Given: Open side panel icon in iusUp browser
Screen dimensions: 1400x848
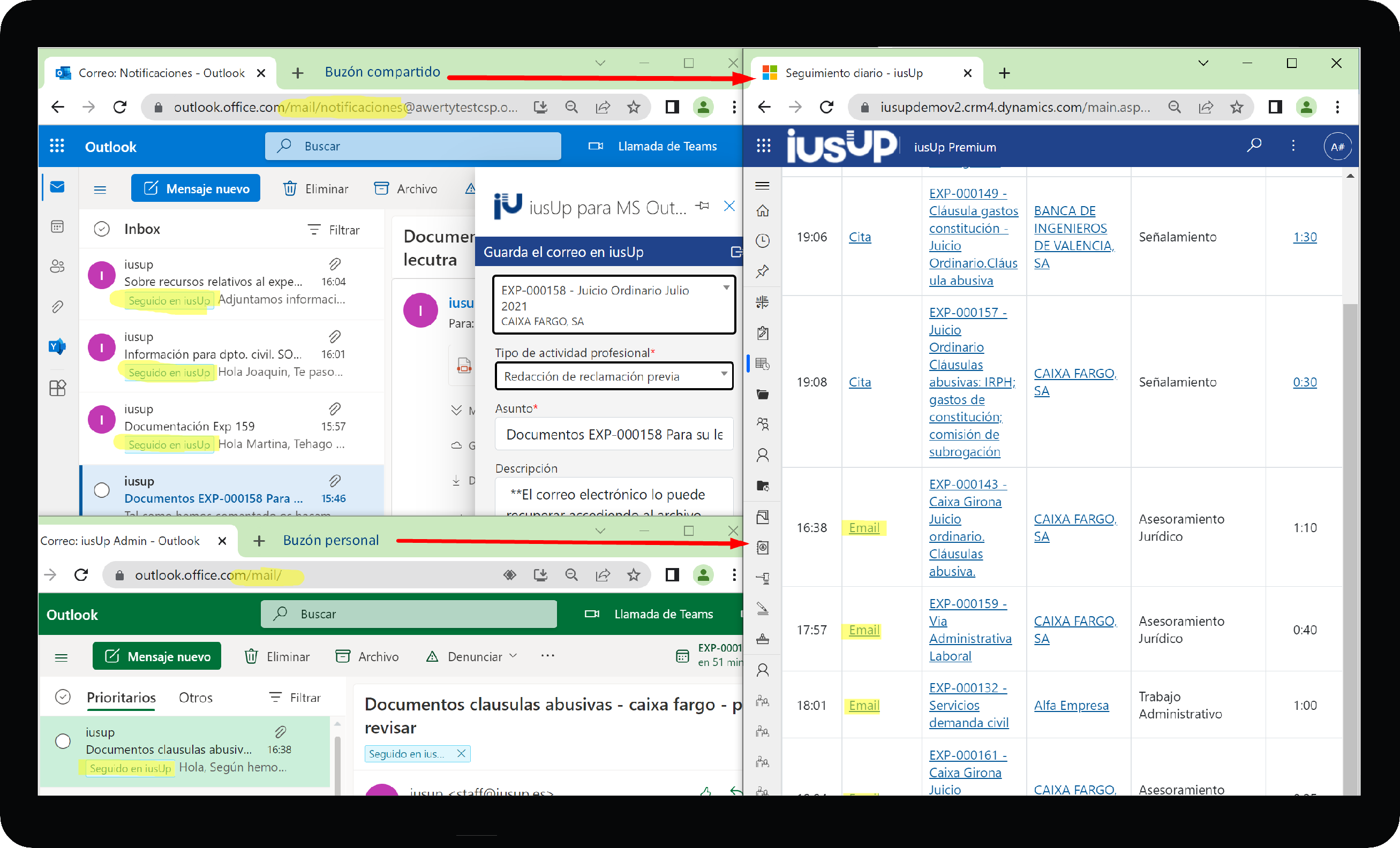Looking at the screenshot, I should point(1275,107).
